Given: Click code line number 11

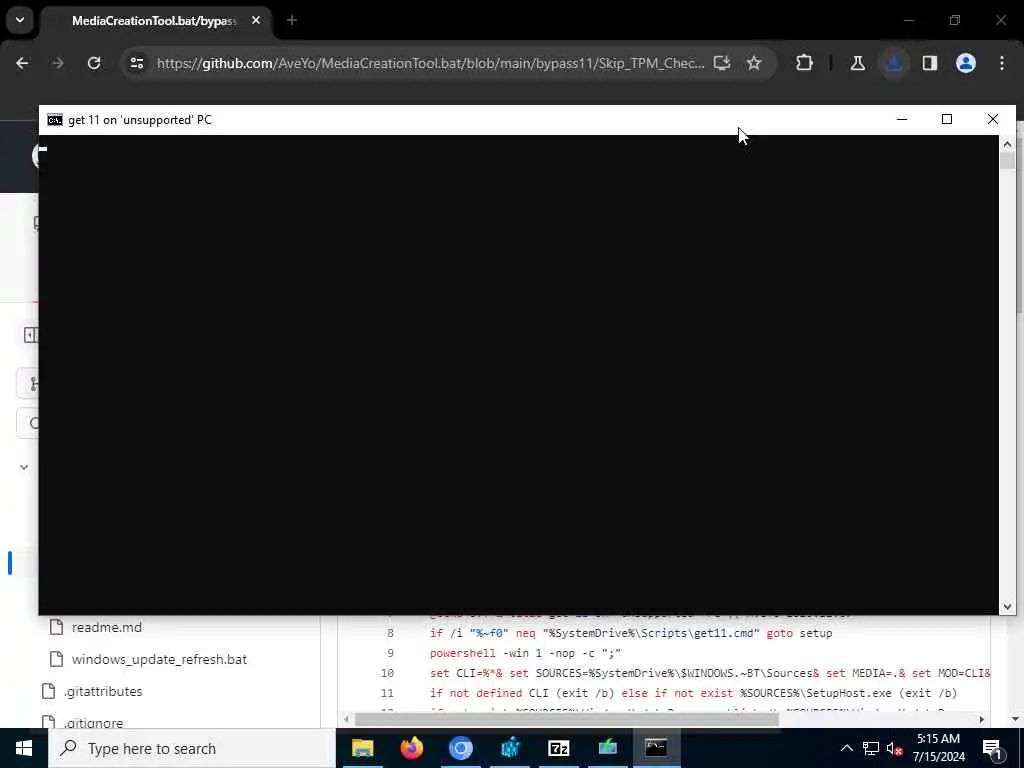Looking at the screenshot, I should [387, 694].
